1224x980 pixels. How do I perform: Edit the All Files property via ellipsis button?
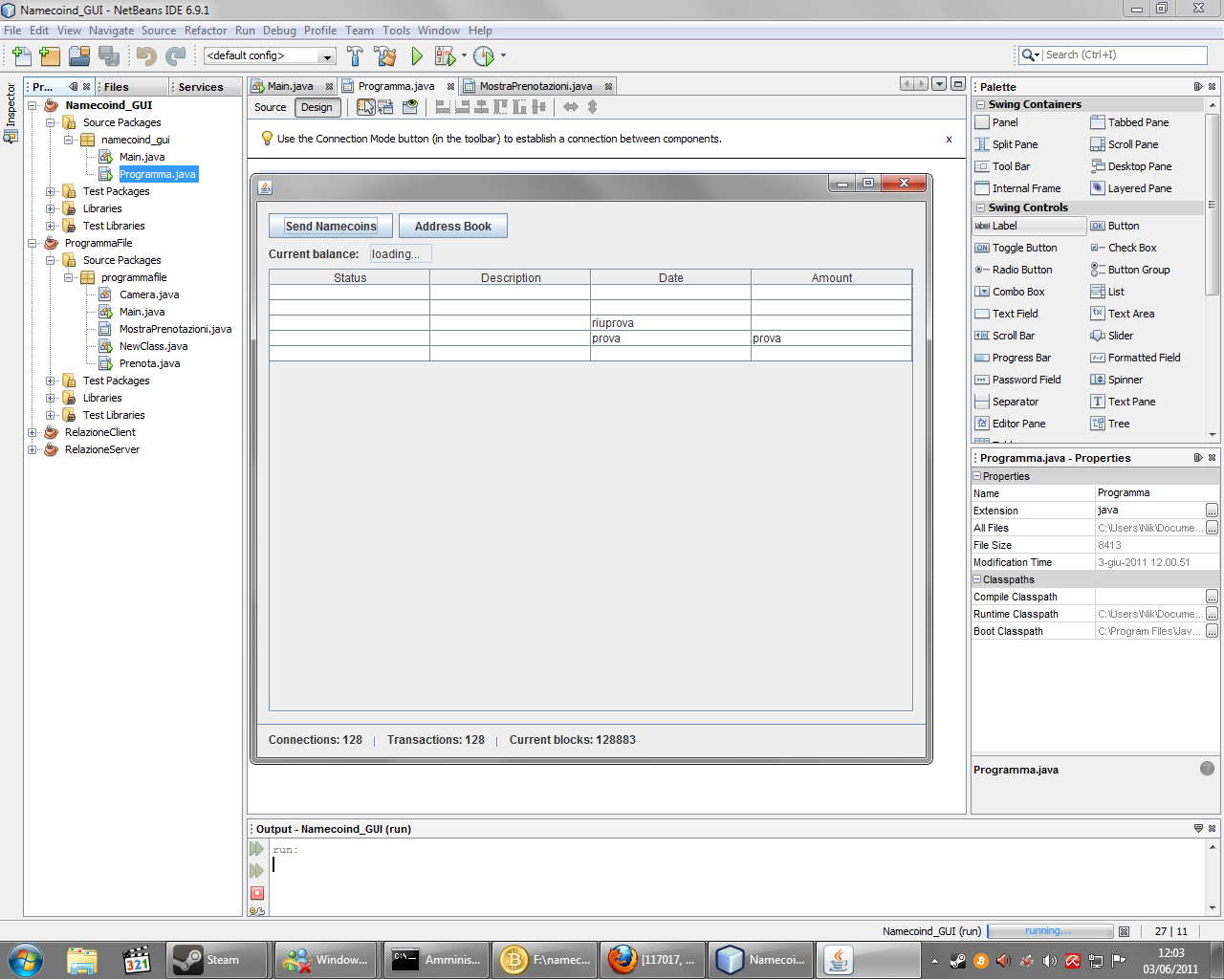(x=1212, y=528)
